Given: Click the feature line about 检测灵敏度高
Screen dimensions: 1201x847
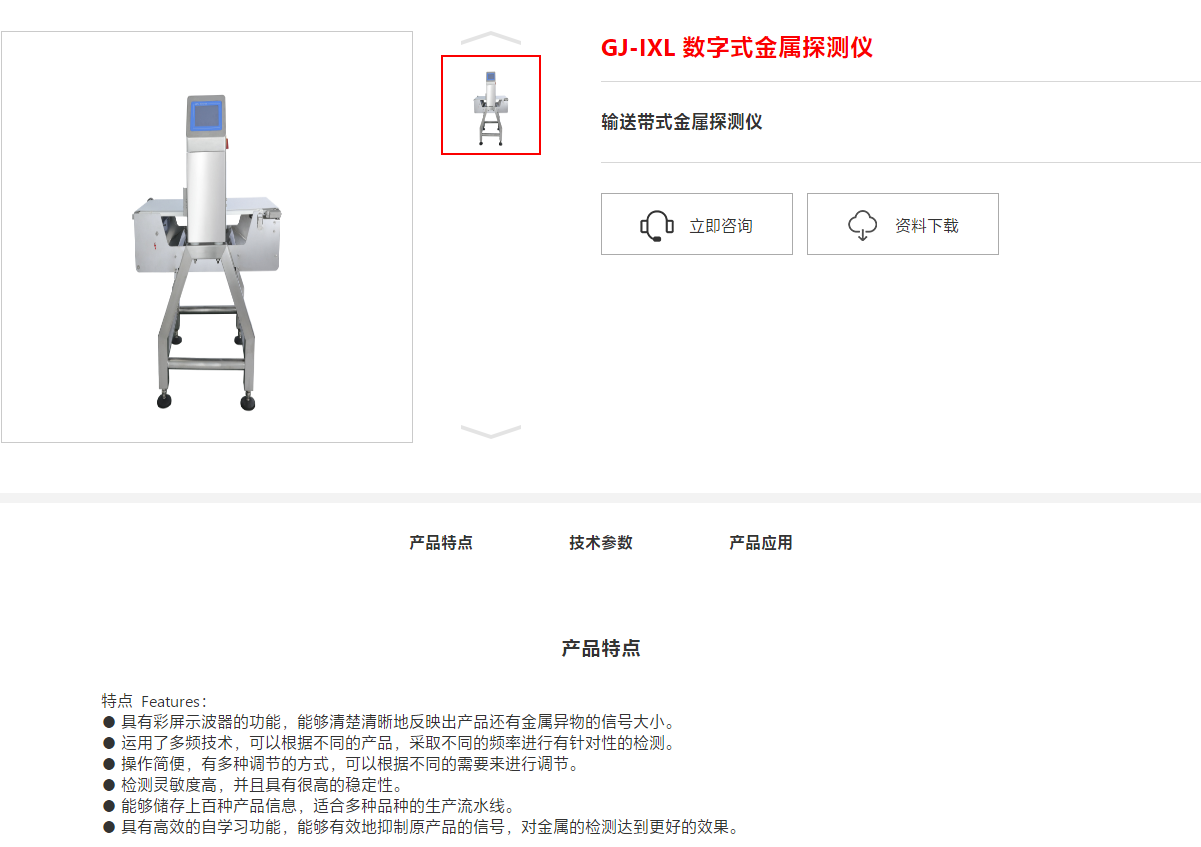Looking at the screenshot, I should 253,785.
